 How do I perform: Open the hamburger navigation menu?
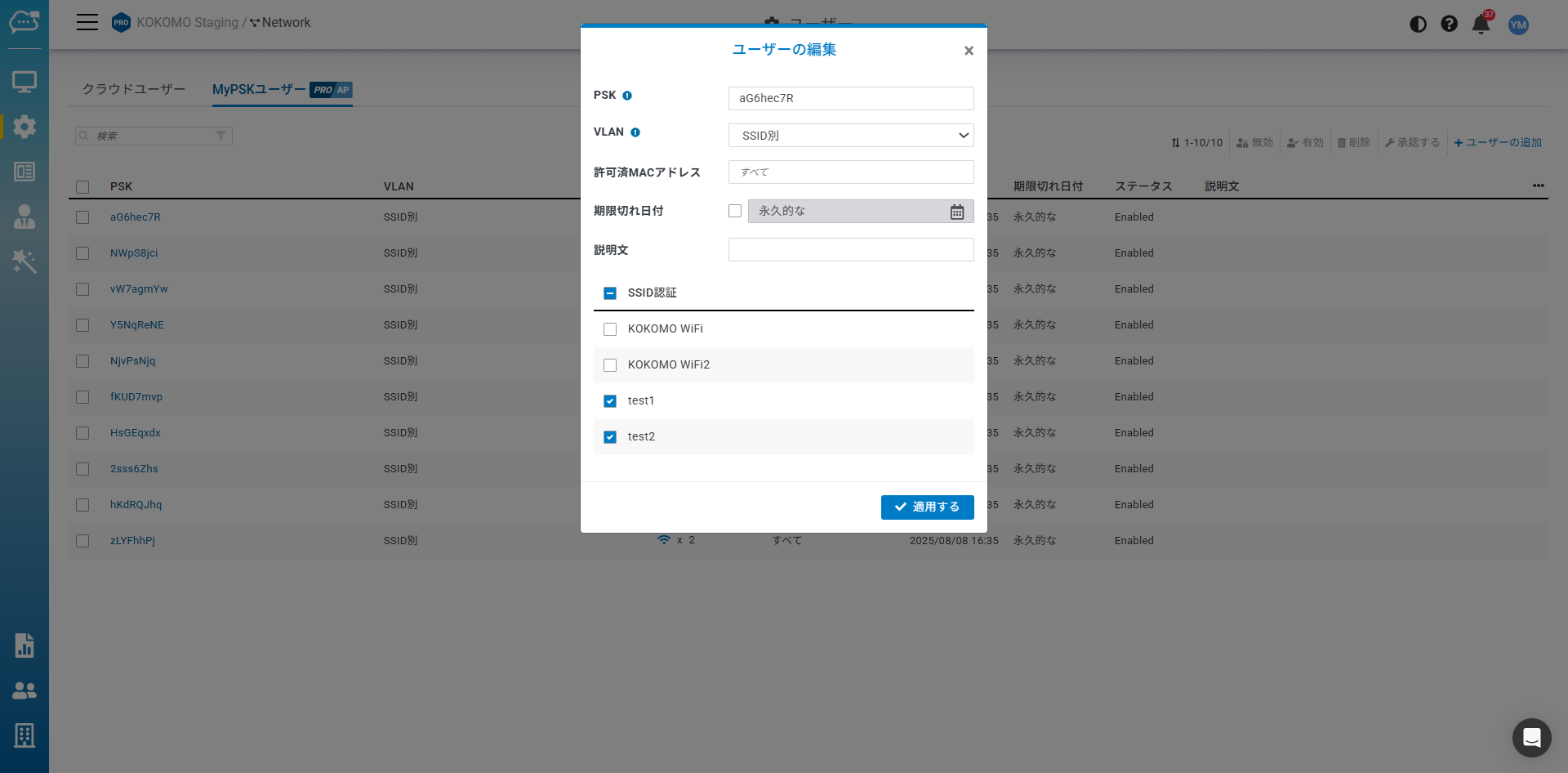(x=87, y=22)
